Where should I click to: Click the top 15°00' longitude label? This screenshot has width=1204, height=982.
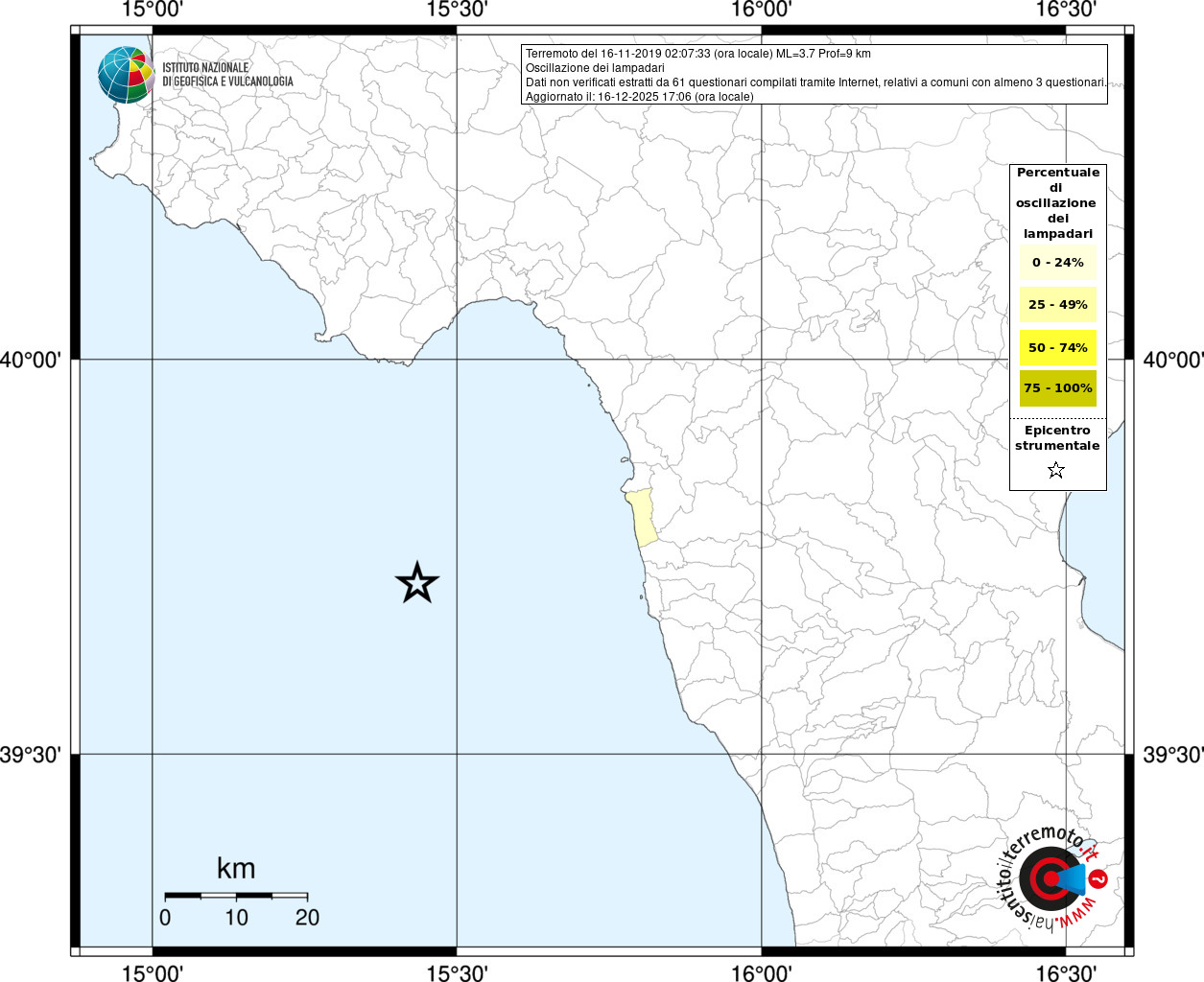coord(153,10)
